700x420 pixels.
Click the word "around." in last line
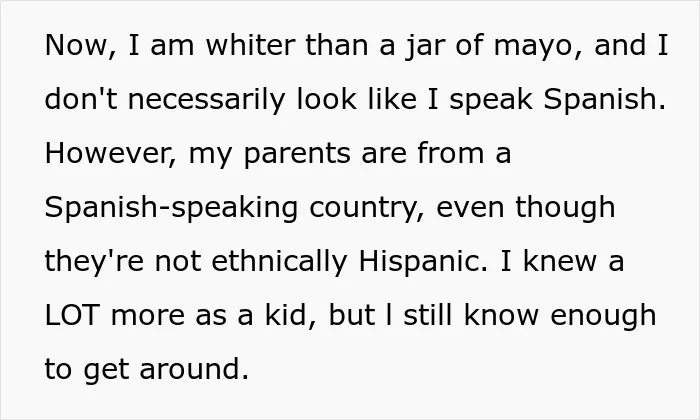(194, 369)
